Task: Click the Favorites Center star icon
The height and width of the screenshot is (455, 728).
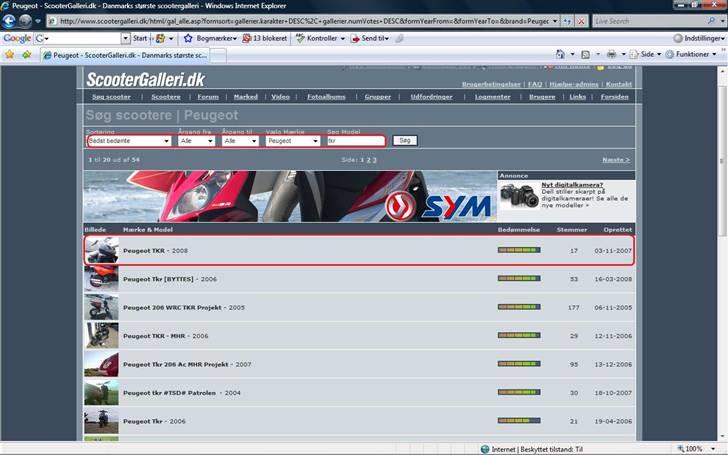Action: 9,55
